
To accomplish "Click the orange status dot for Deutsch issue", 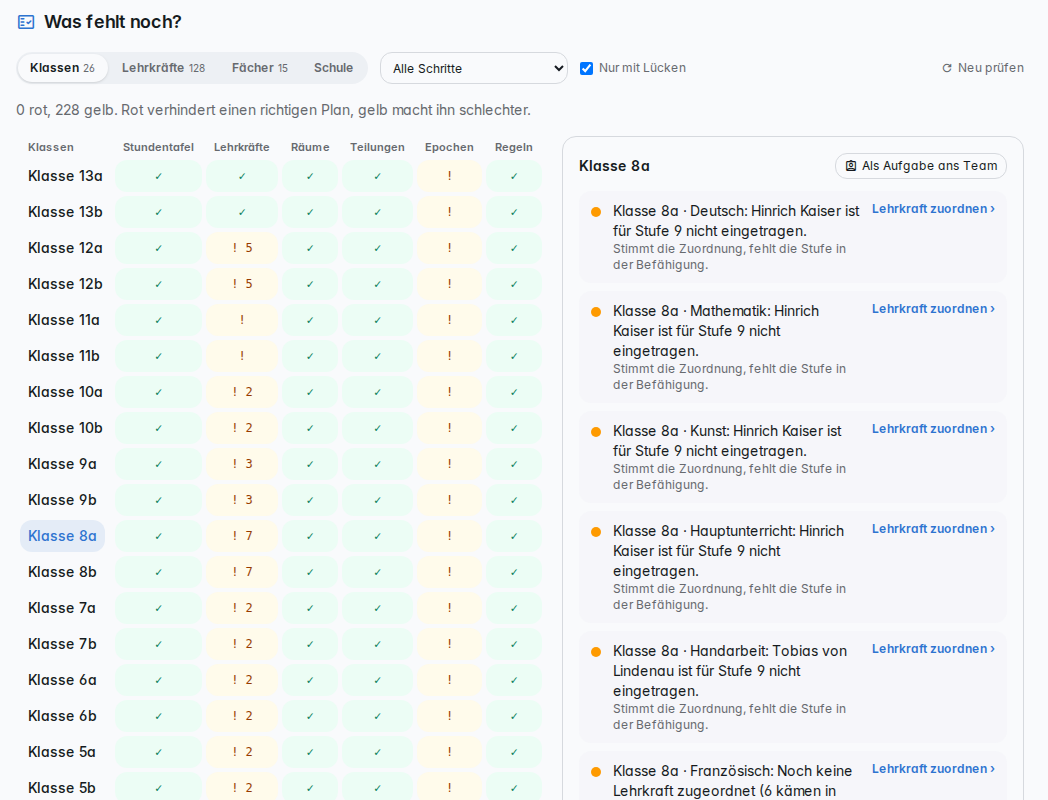I will pos(596,212).
